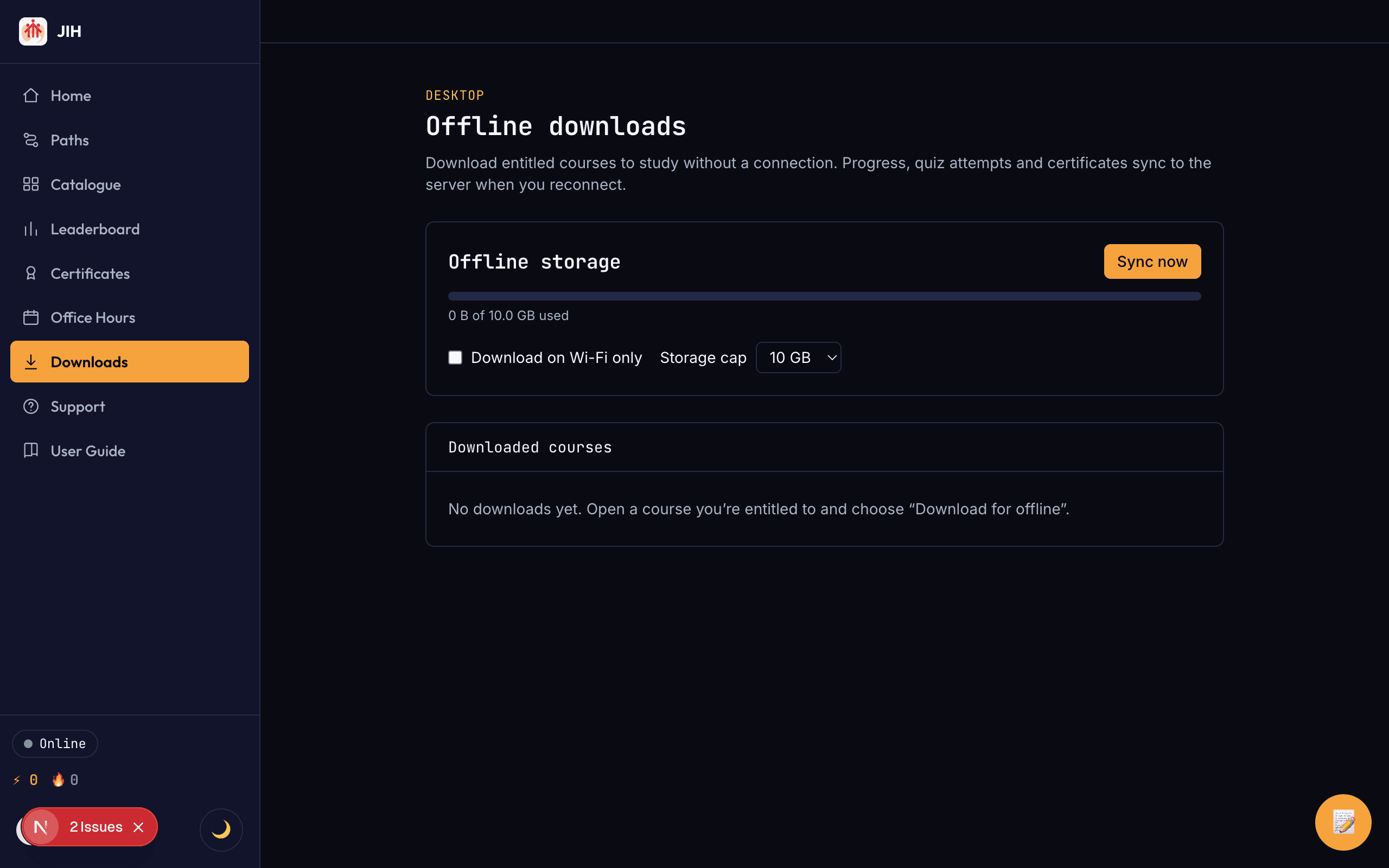Open the floating notepad feedback button

pos(1343,822)
